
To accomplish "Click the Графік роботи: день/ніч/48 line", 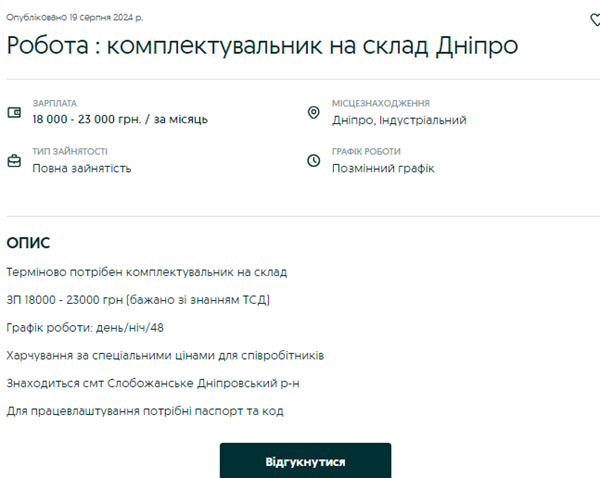I will click(x=84, y=327).
